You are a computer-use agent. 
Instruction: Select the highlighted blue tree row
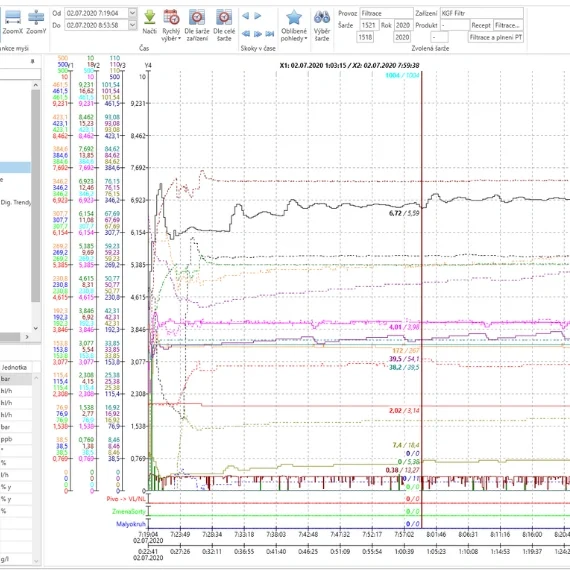pyautogui.click(x=15, y=168)
